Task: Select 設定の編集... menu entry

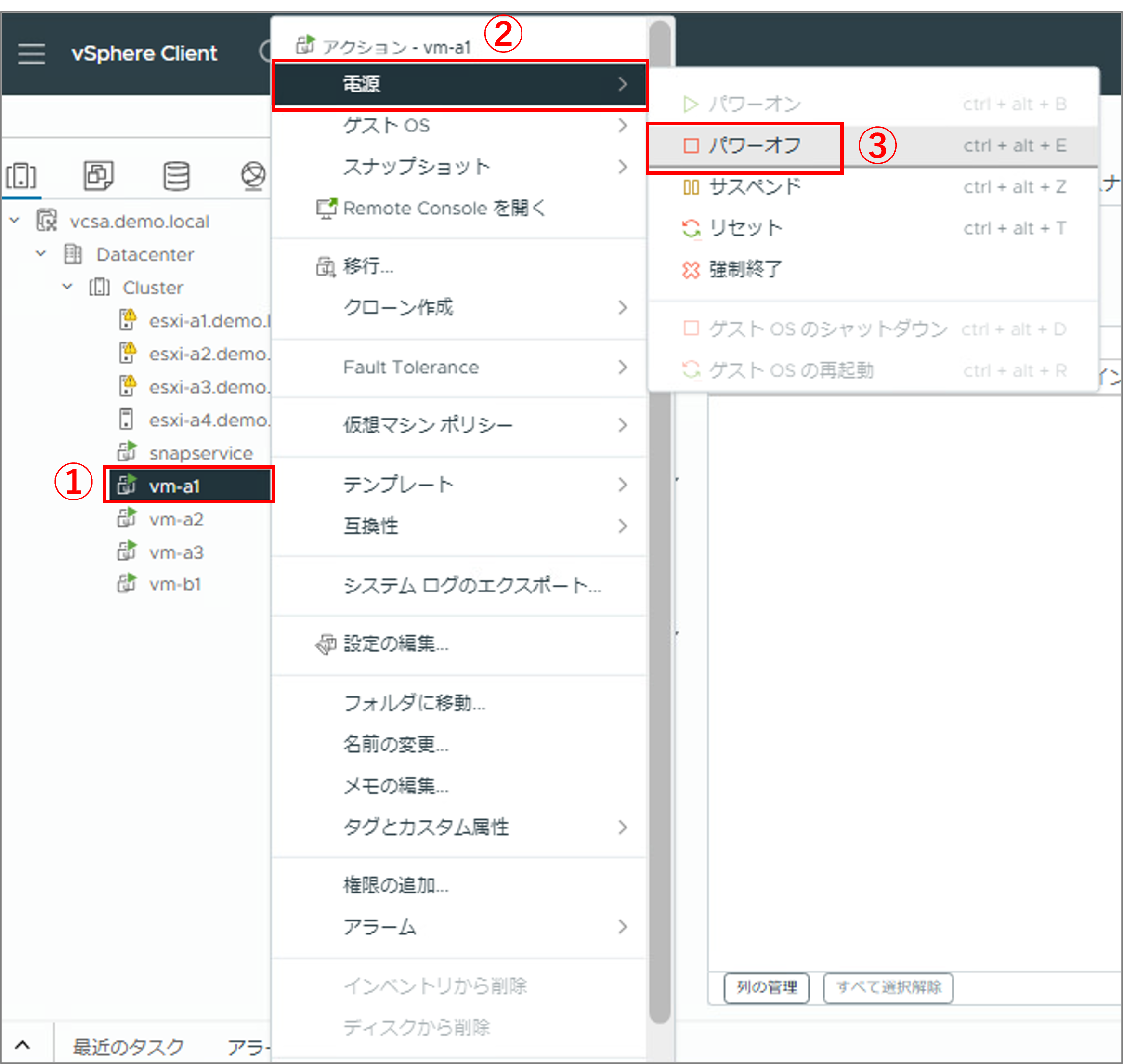Action: [459, 644]
